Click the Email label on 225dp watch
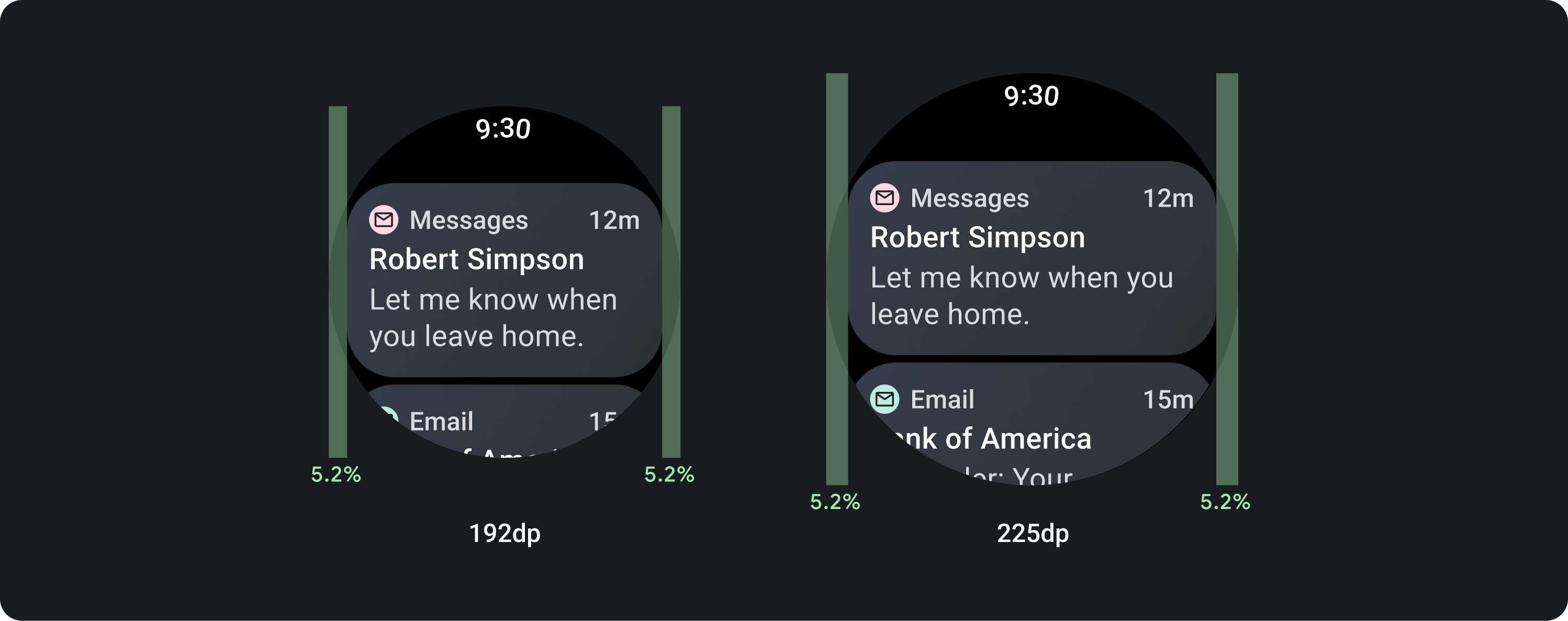This screenshot has width=1568, height=621. pyautogui.click(x=942, y=400)
